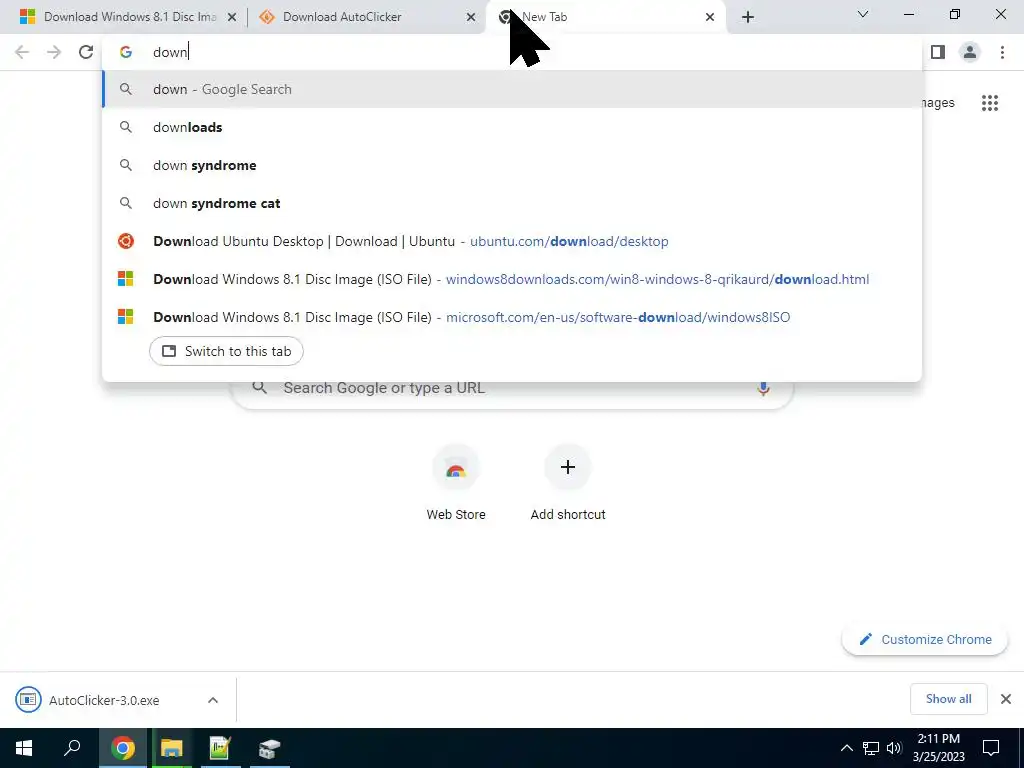Choose the 'down syndrome' suggestion
The width and height of the screenshot is (1024, 768).
point(512,165)
